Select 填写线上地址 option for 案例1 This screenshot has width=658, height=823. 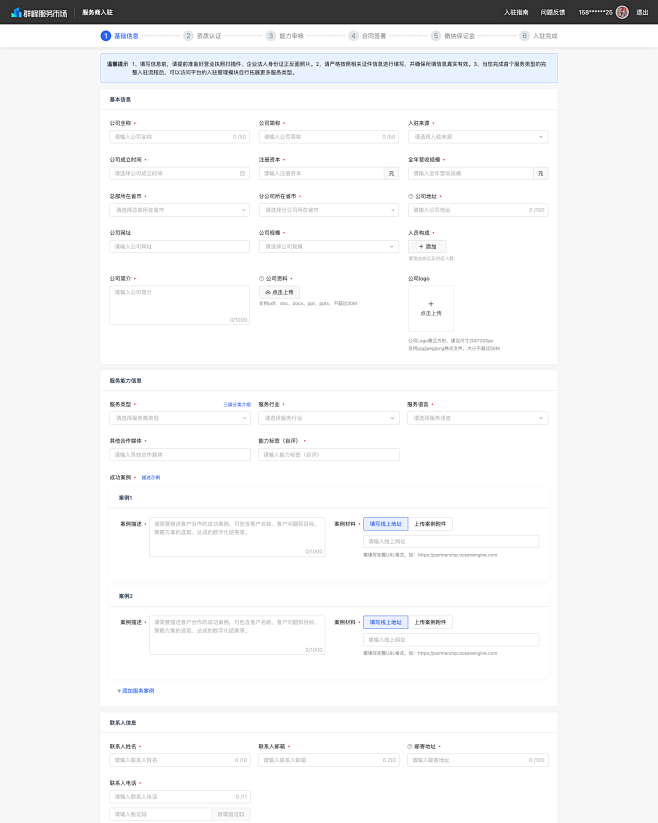coord(386,524)
